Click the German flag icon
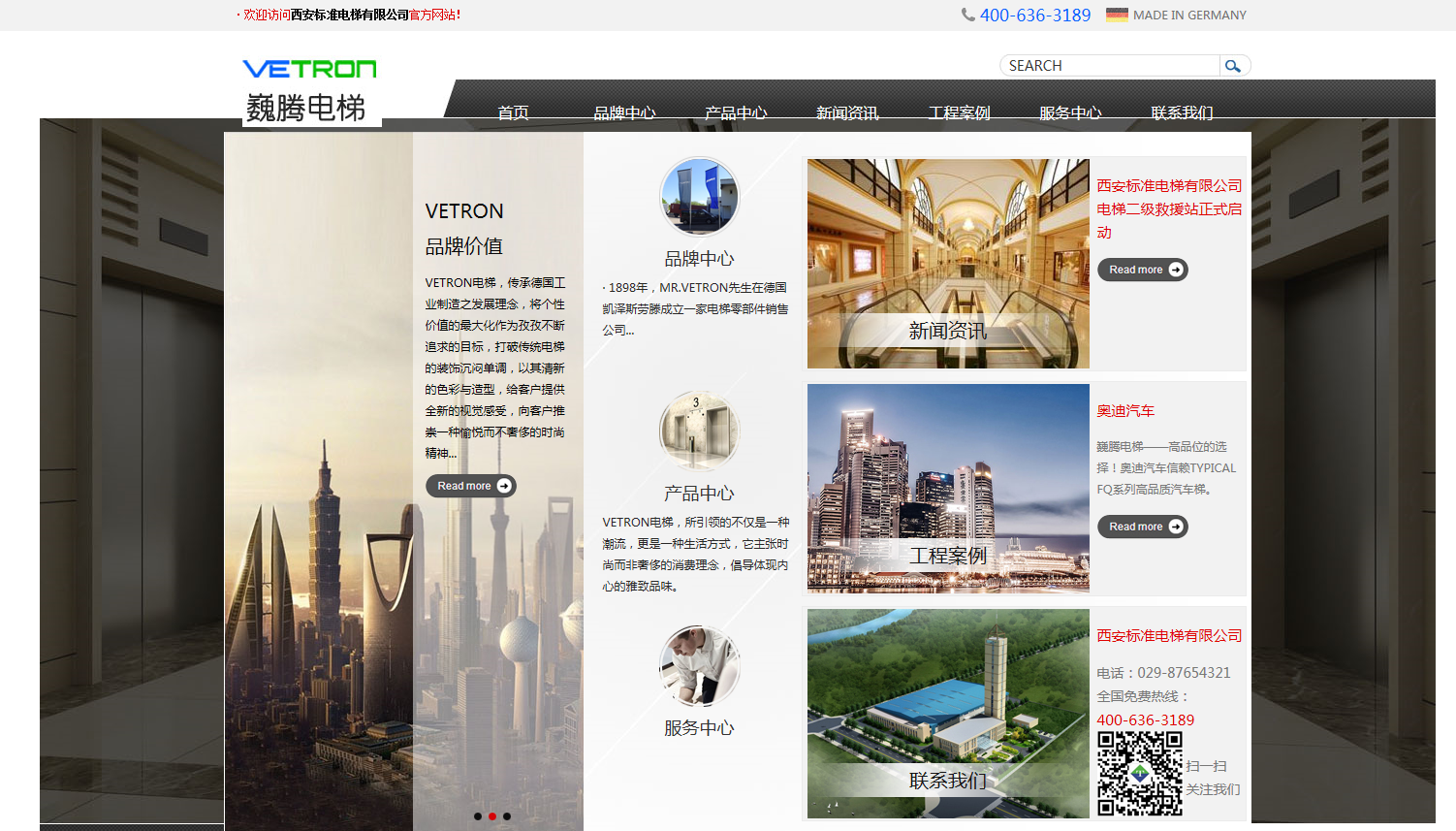Viewport: 1456px width, 831px height. (x=1117, y=15)
